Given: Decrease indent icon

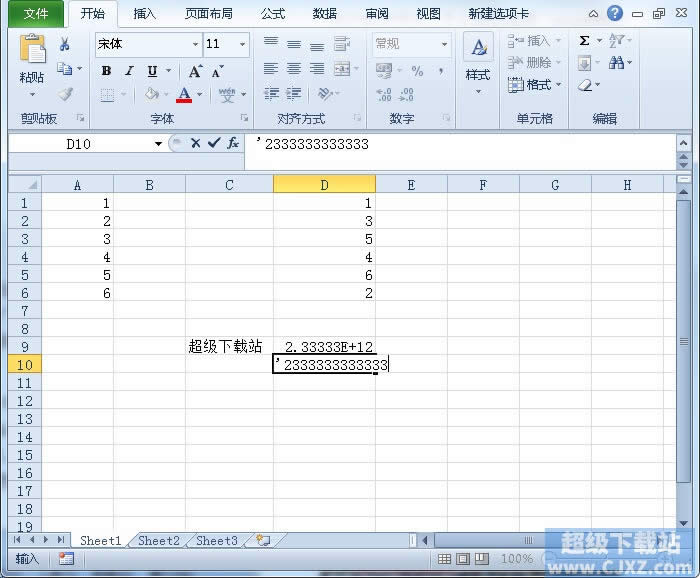Looking at the screenshot, I should click(x=271, y=93).
